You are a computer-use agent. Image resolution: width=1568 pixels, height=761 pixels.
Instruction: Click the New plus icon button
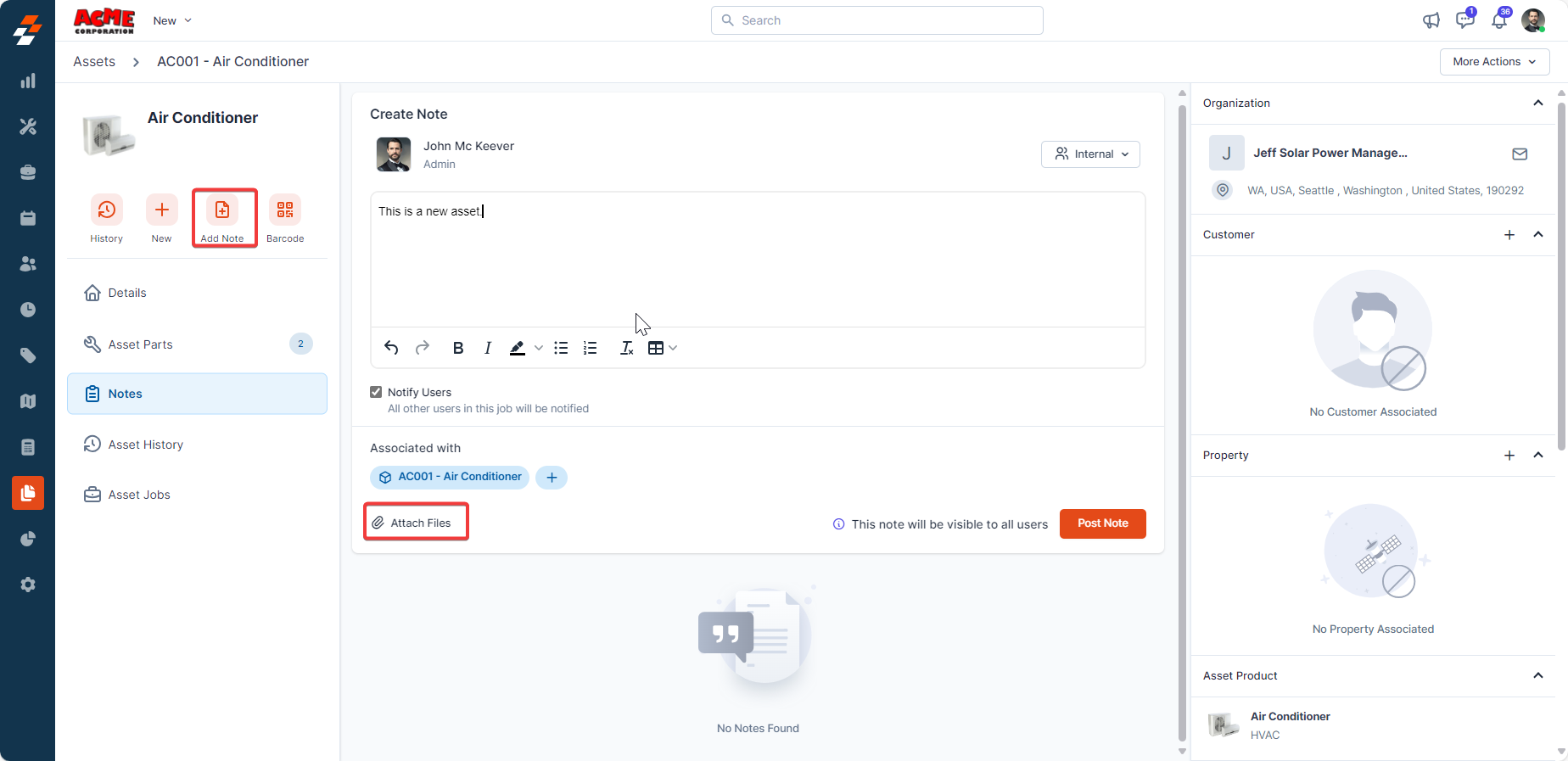coord(161,210)
